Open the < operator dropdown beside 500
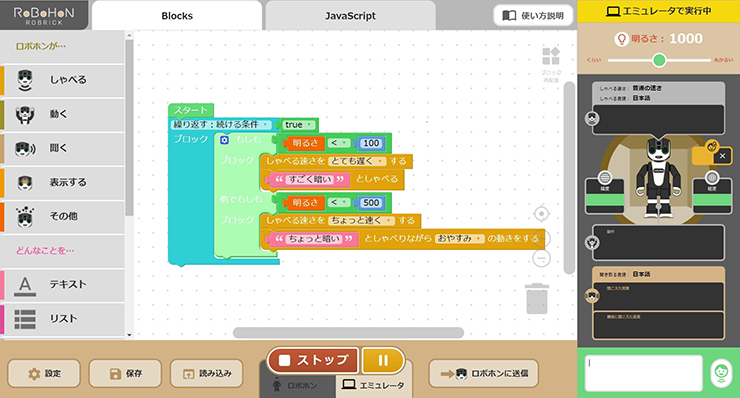Viewport: 740px width, 398px height. pos(339,202)
